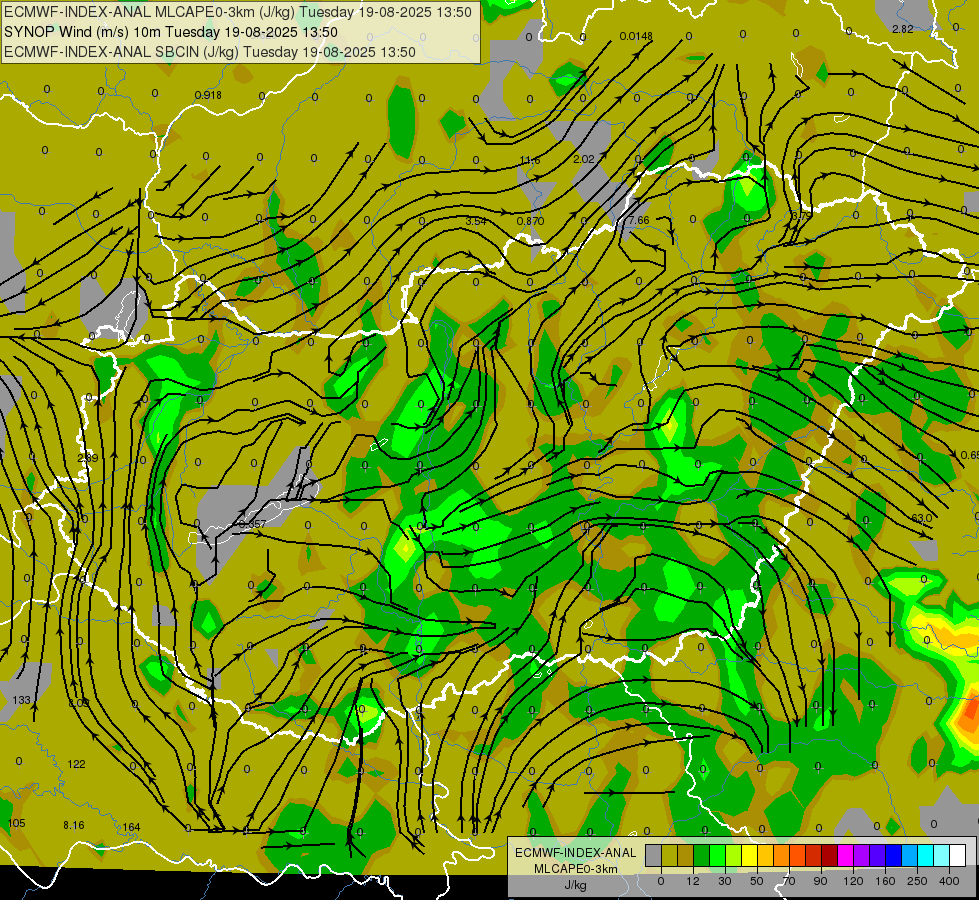979x900 pixels.
Task: Click the bright green legend swatch
Action: point(718,855)
